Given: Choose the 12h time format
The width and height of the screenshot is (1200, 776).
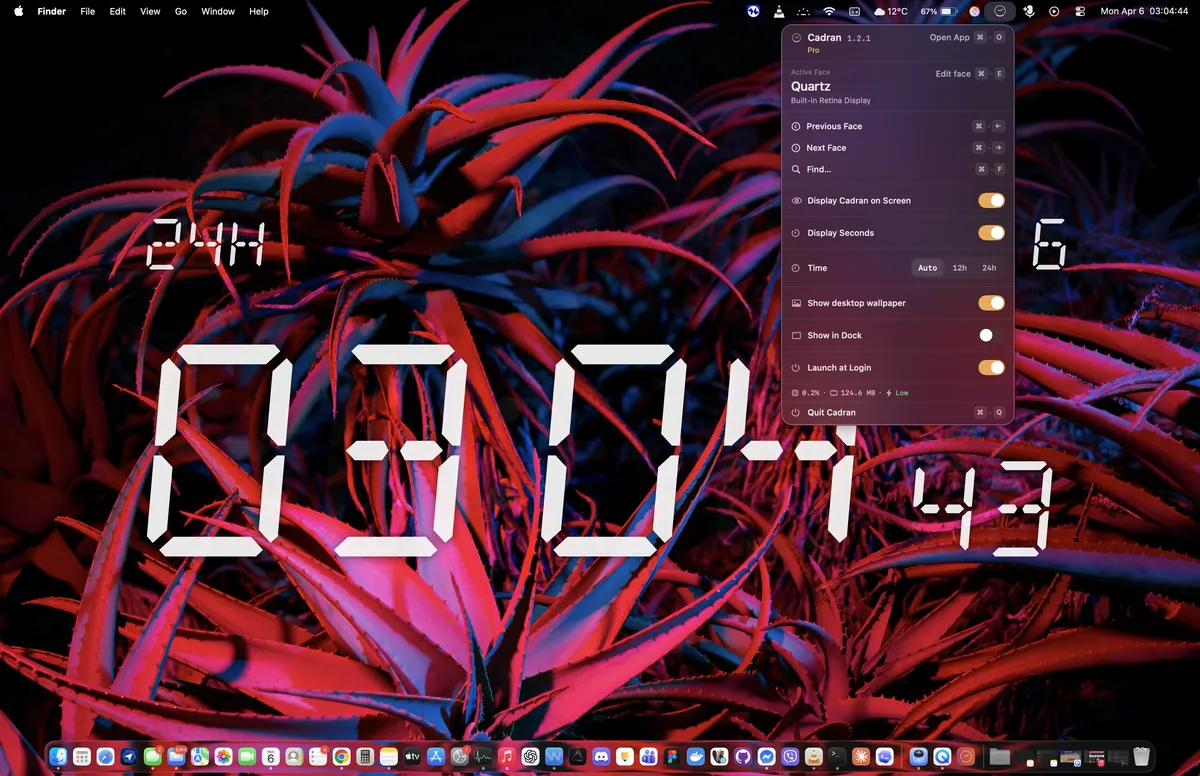Looking at the screenshot, I should pos(959,268).
